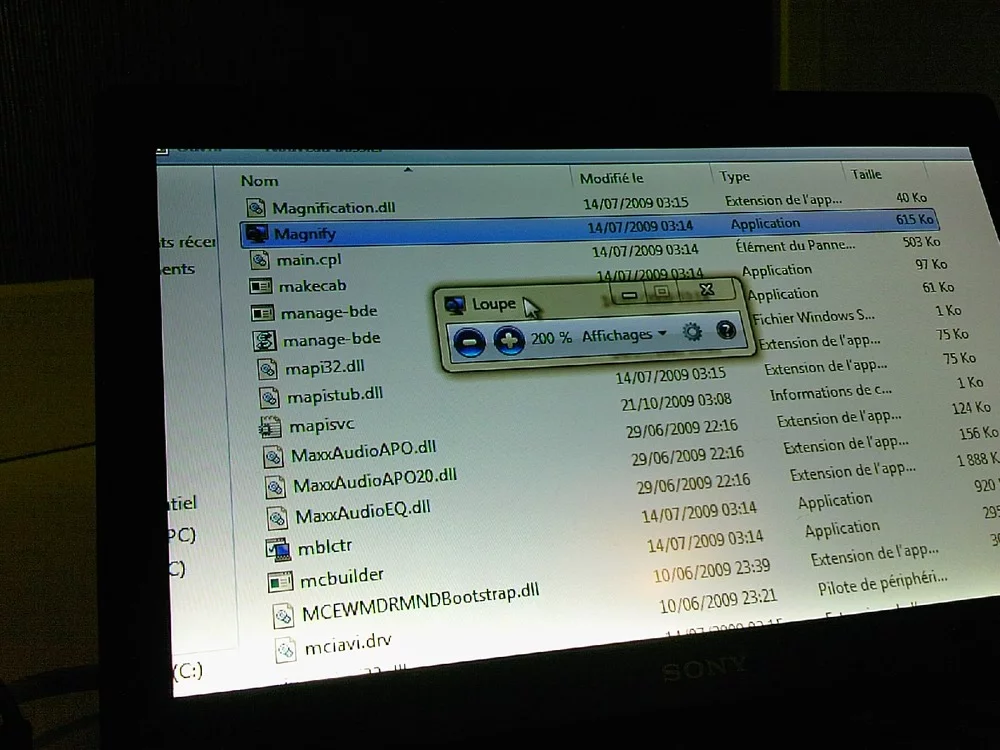Viewport: 1000px width, 750px height.
Task: Select the mapisvc file name
Action: point(322,425)
